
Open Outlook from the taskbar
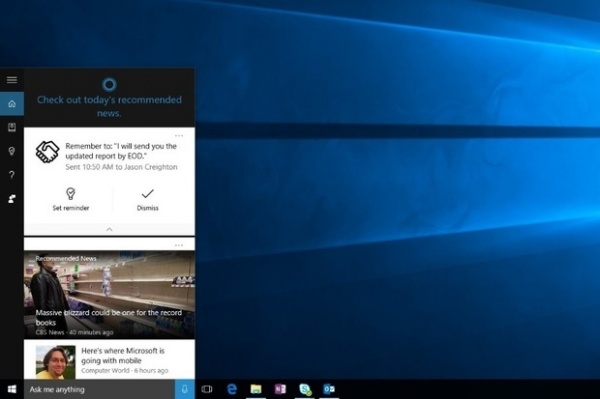[329, 389]
